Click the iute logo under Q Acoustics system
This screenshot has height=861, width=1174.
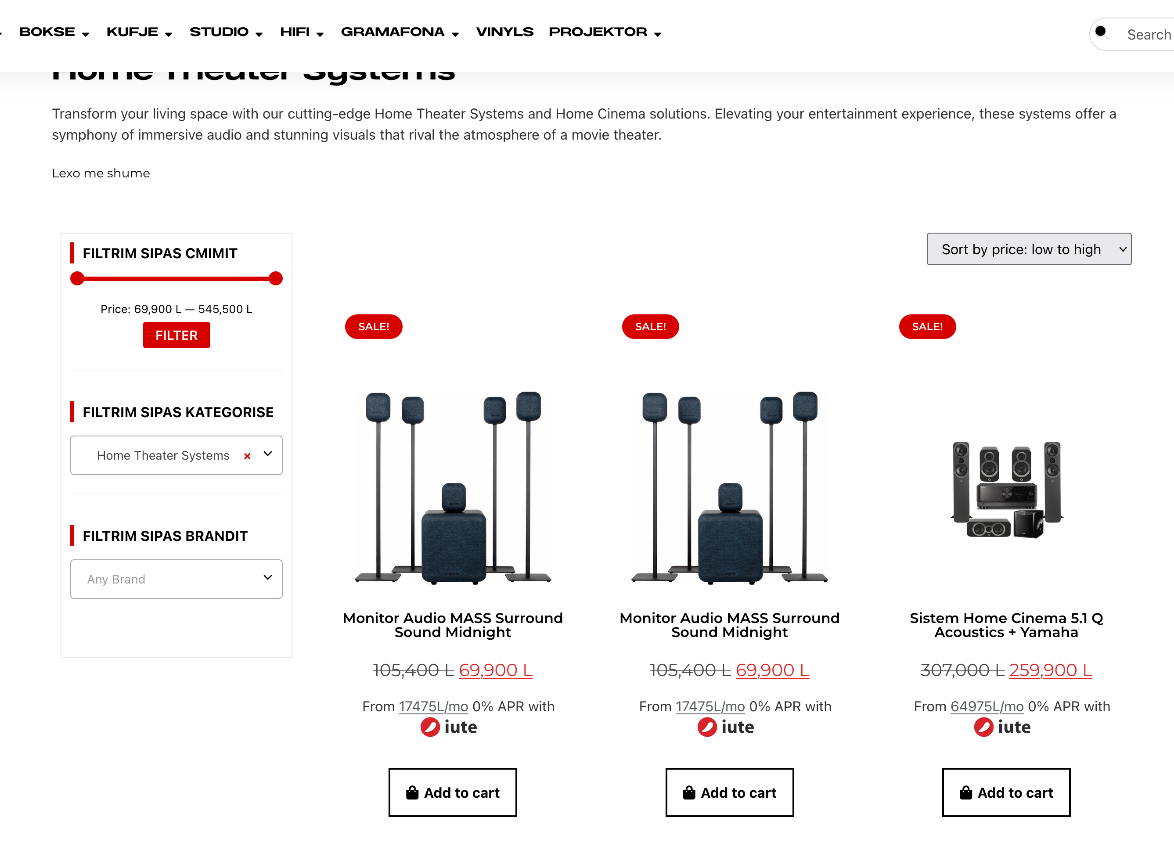(x=1005, y=727)
